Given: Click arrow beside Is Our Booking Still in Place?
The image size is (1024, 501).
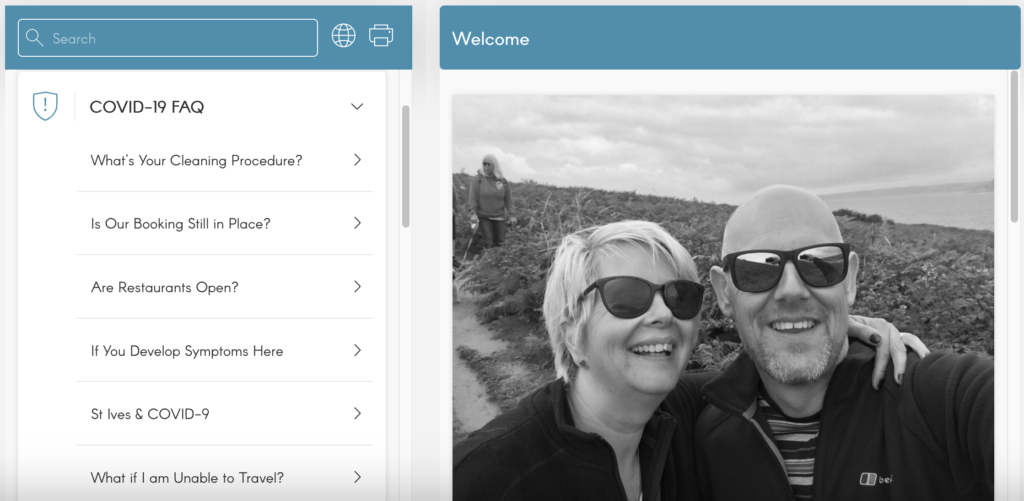Looking at the screenshot, I should (357, 223).
